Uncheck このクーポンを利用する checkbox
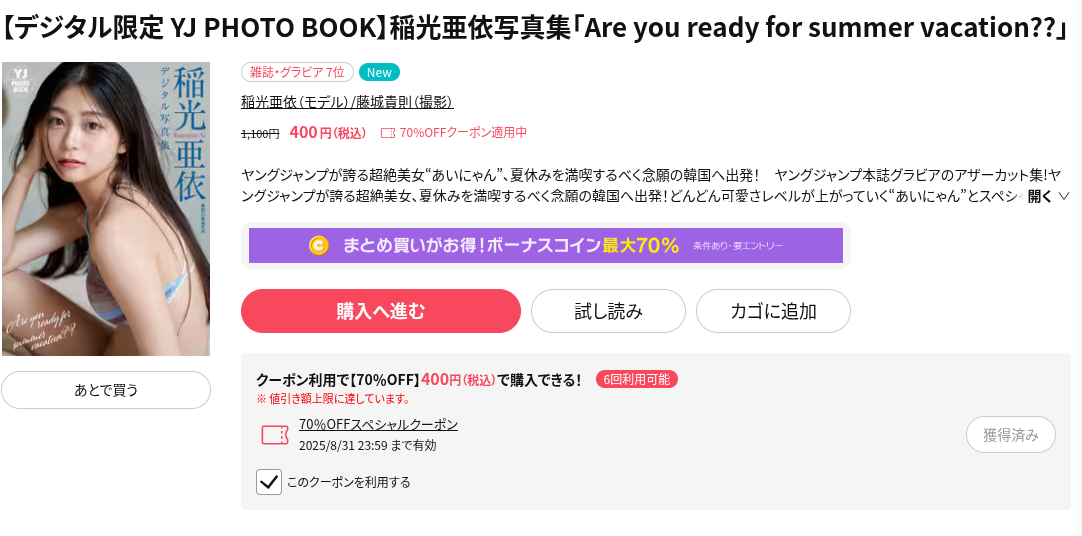This screenshot has height=536, width=1082. click(x=268, y=482)
